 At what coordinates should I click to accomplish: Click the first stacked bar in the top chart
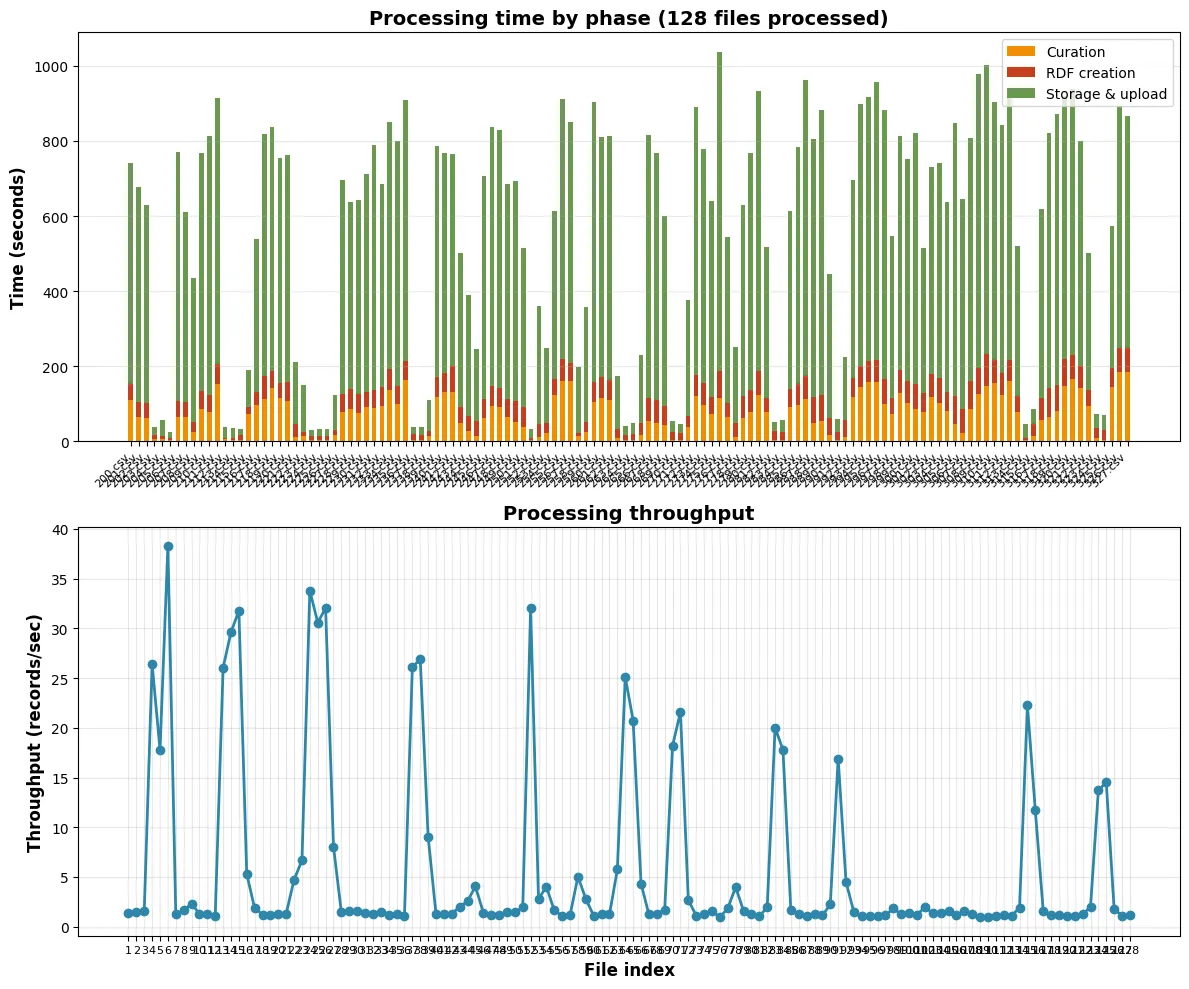click(130, 300)
